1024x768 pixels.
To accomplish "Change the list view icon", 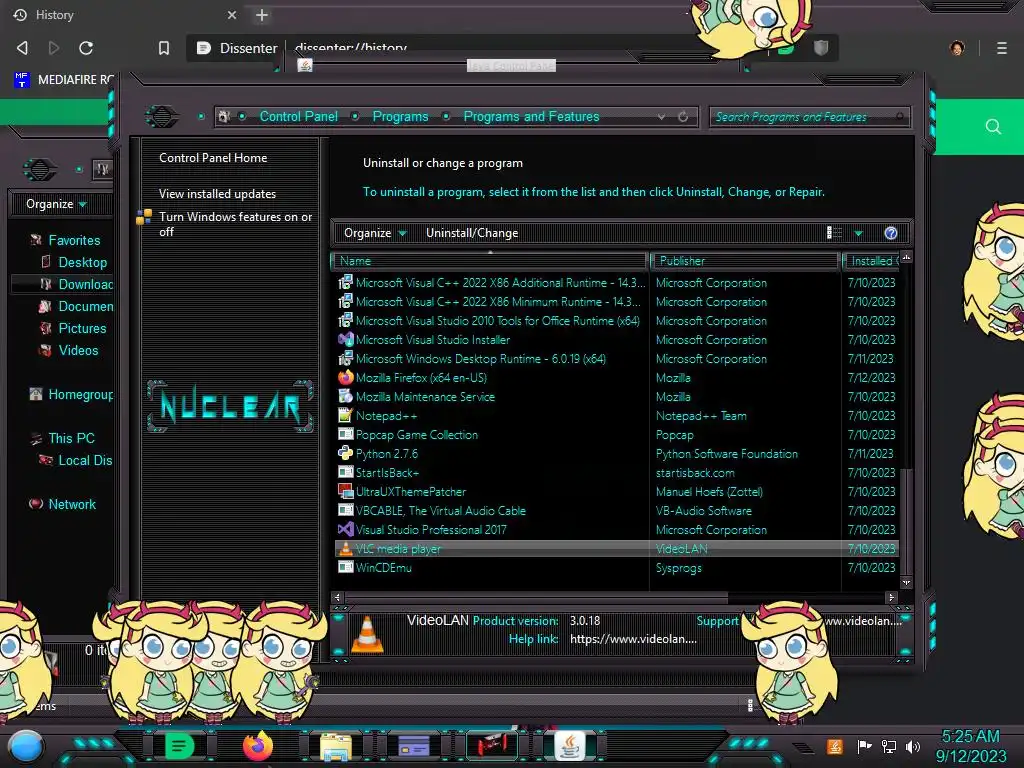I will point(835,233).
